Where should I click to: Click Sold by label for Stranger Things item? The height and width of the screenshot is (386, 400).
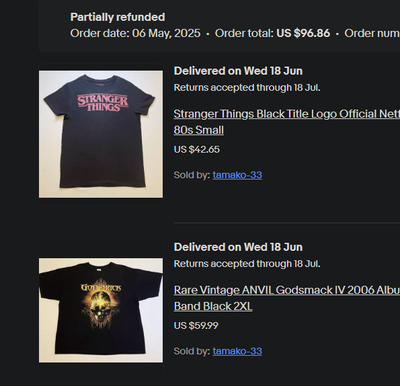click(192, 175)
